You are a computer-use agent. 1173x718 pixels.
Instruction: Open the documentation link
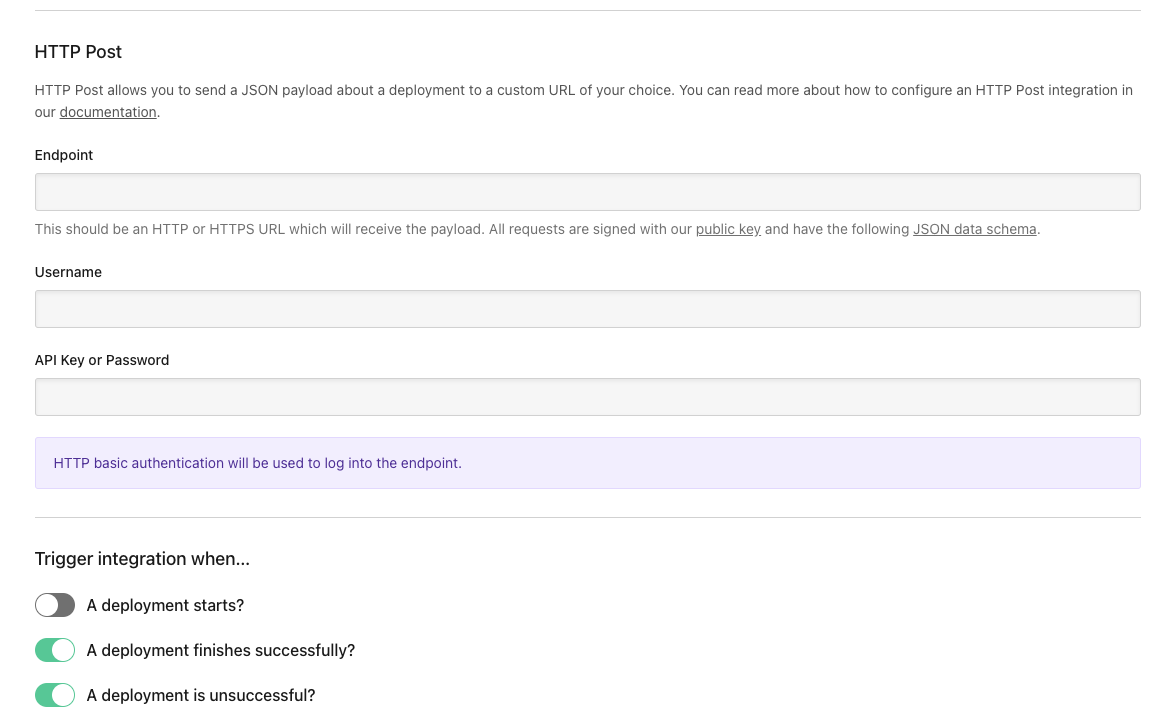tap(108, 112)
